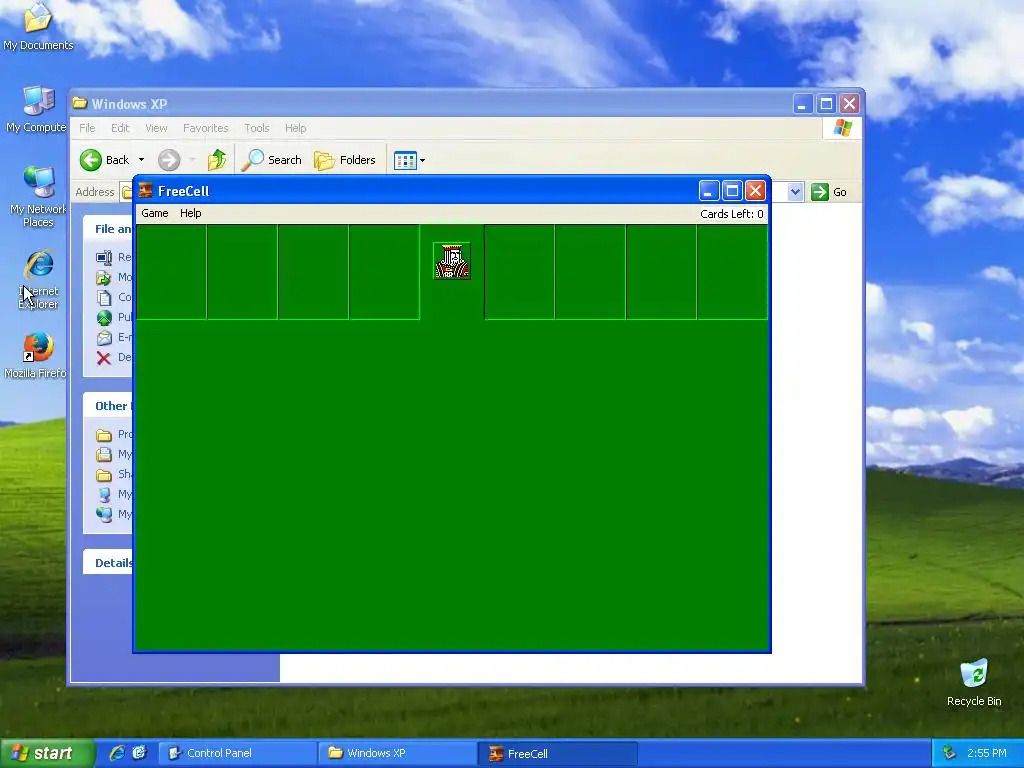Open the Help menu in FreeCell
This screenshot has height=768, width=1024.
[x=191, y=214]
